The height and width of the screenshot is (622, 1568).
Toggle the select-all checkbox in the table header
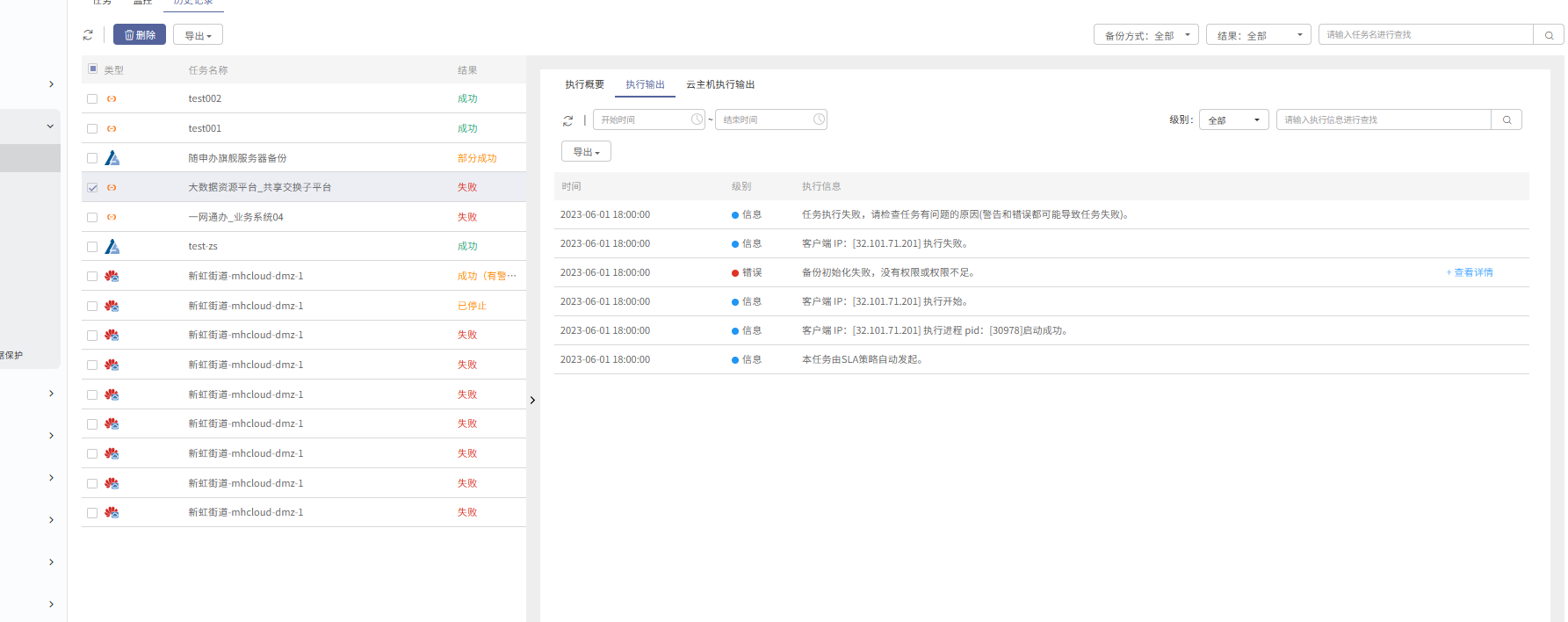coord(92,69)
